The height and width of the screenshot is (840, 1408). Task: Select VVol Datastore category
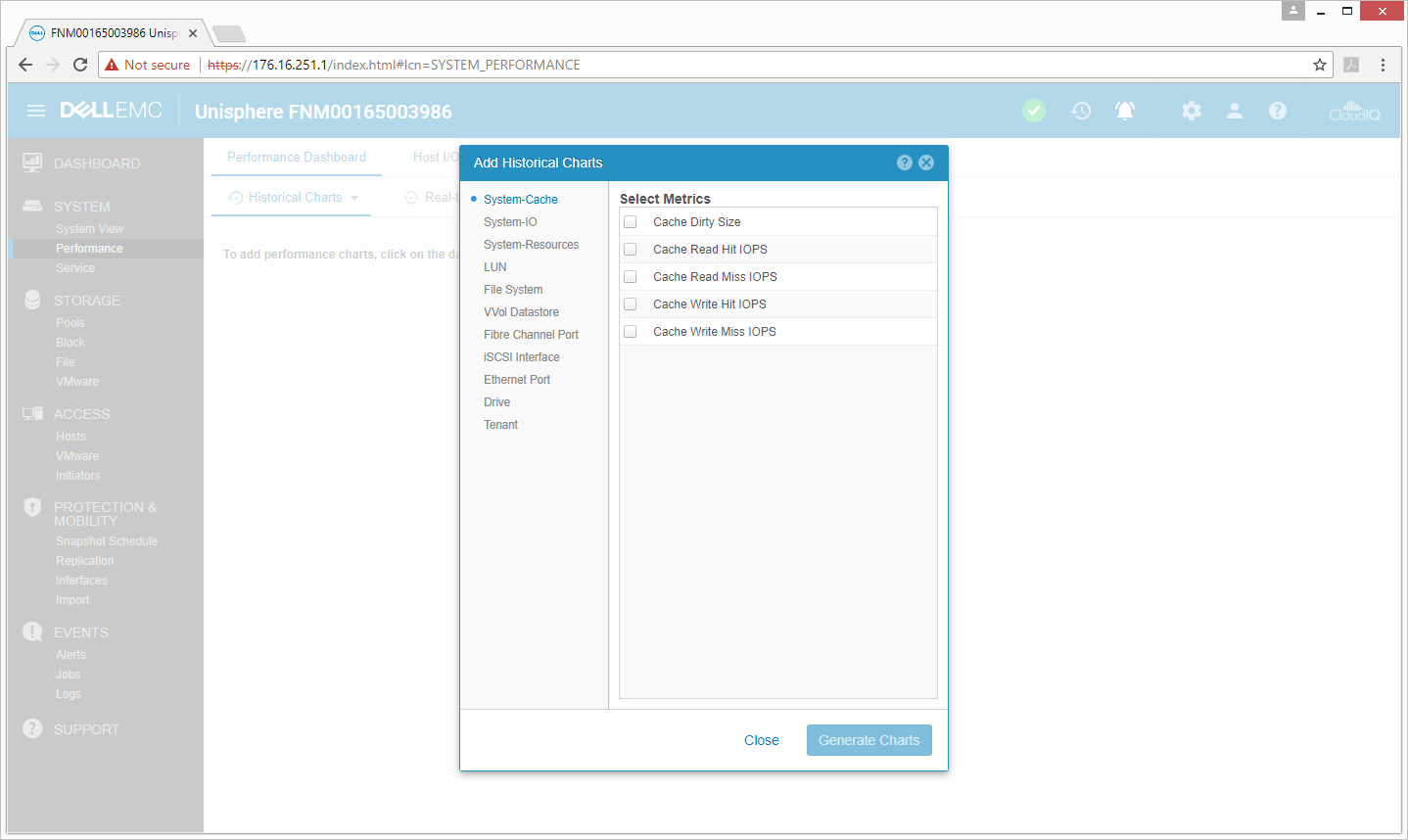[521, 312]
